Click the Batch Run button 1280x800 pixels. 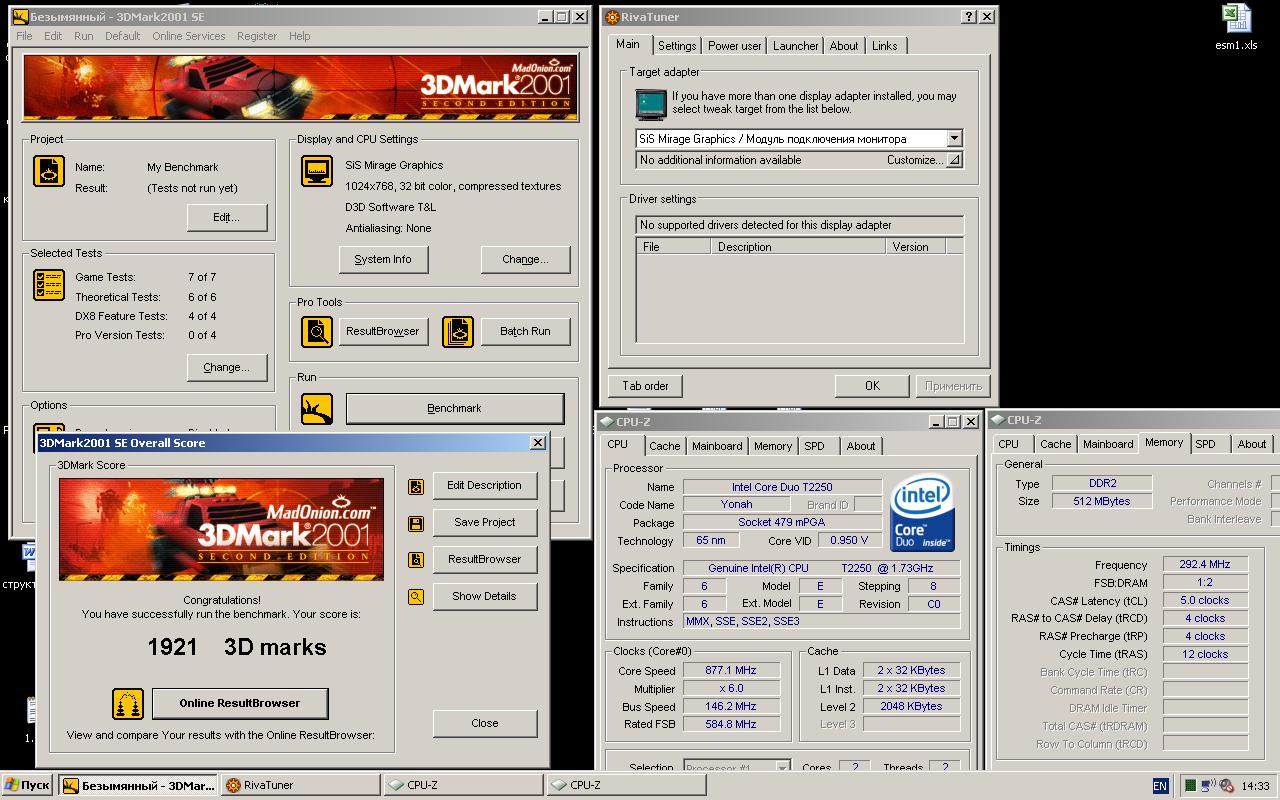[x=526, y=331]
